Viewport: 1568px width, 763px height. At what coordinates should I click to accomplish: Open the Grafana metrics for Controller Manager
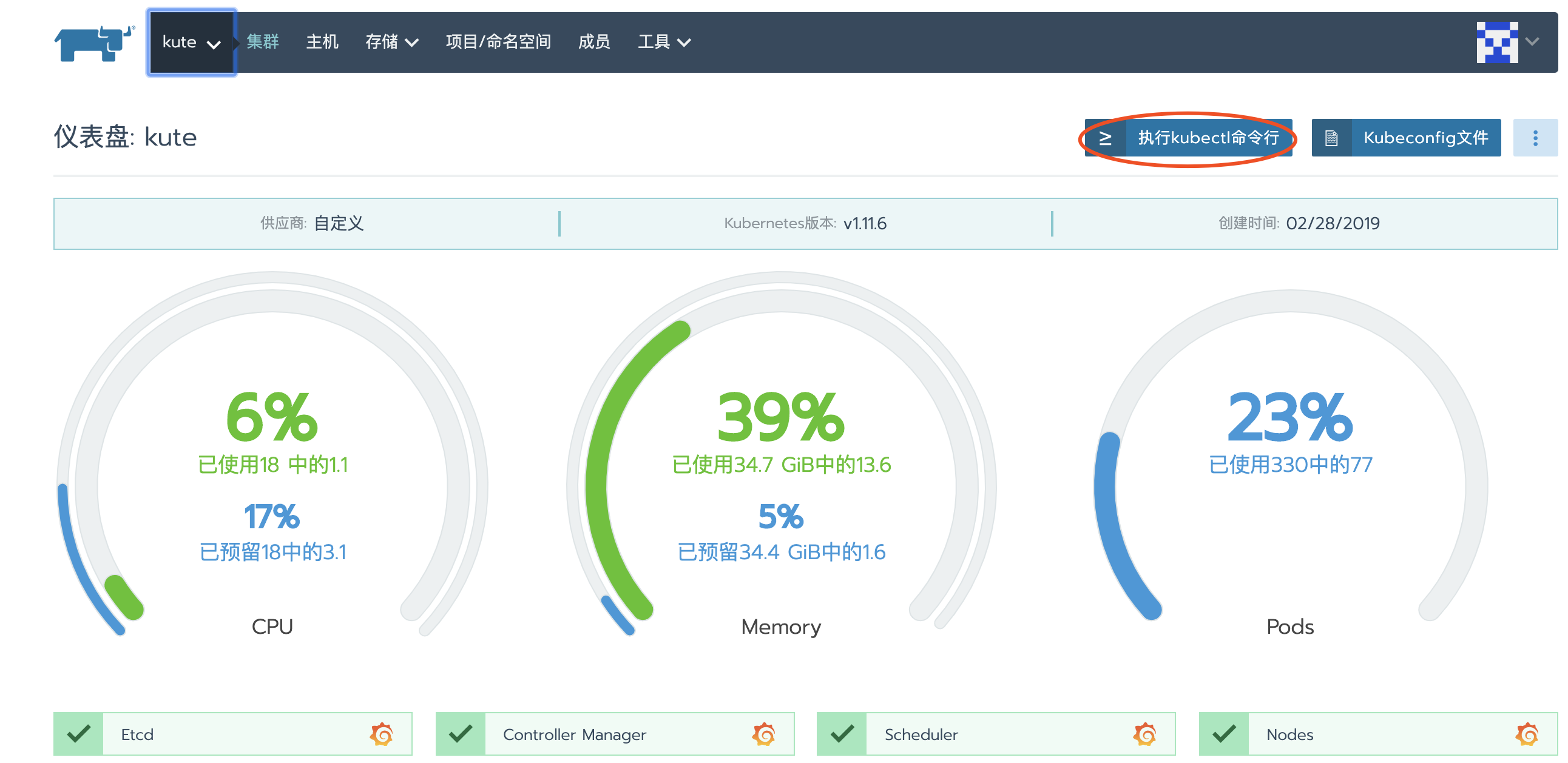pos(765,734)
